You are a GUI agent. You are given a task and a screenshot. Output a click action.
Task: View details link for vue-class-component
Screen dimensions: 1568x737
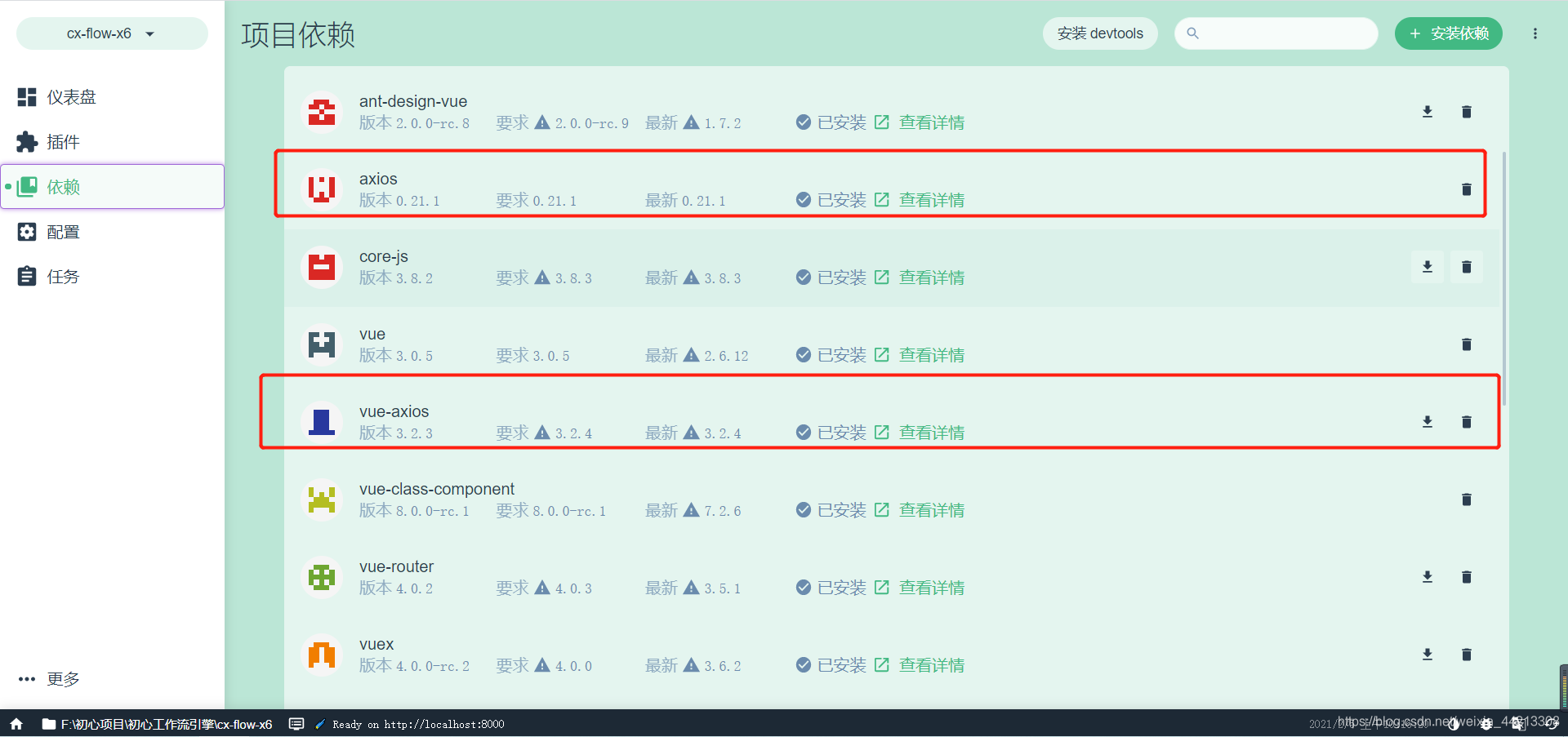(920, 510)
